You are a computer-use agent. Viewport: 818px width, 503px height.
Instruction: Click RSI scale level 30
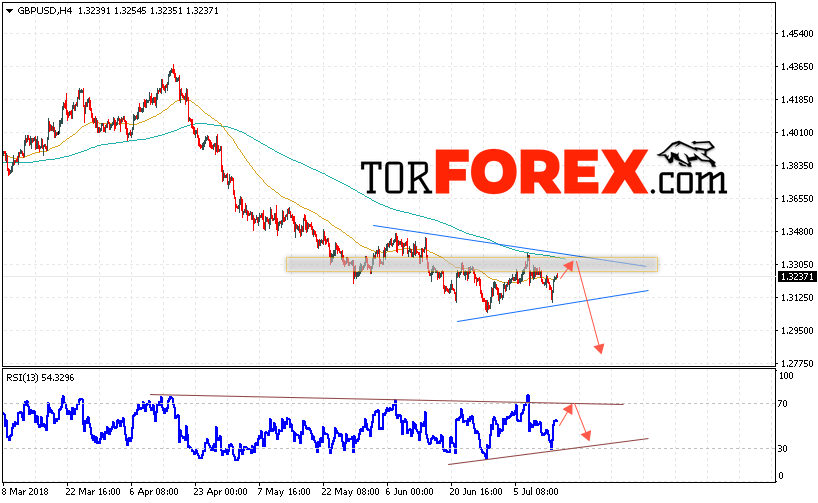coord(783,449)
